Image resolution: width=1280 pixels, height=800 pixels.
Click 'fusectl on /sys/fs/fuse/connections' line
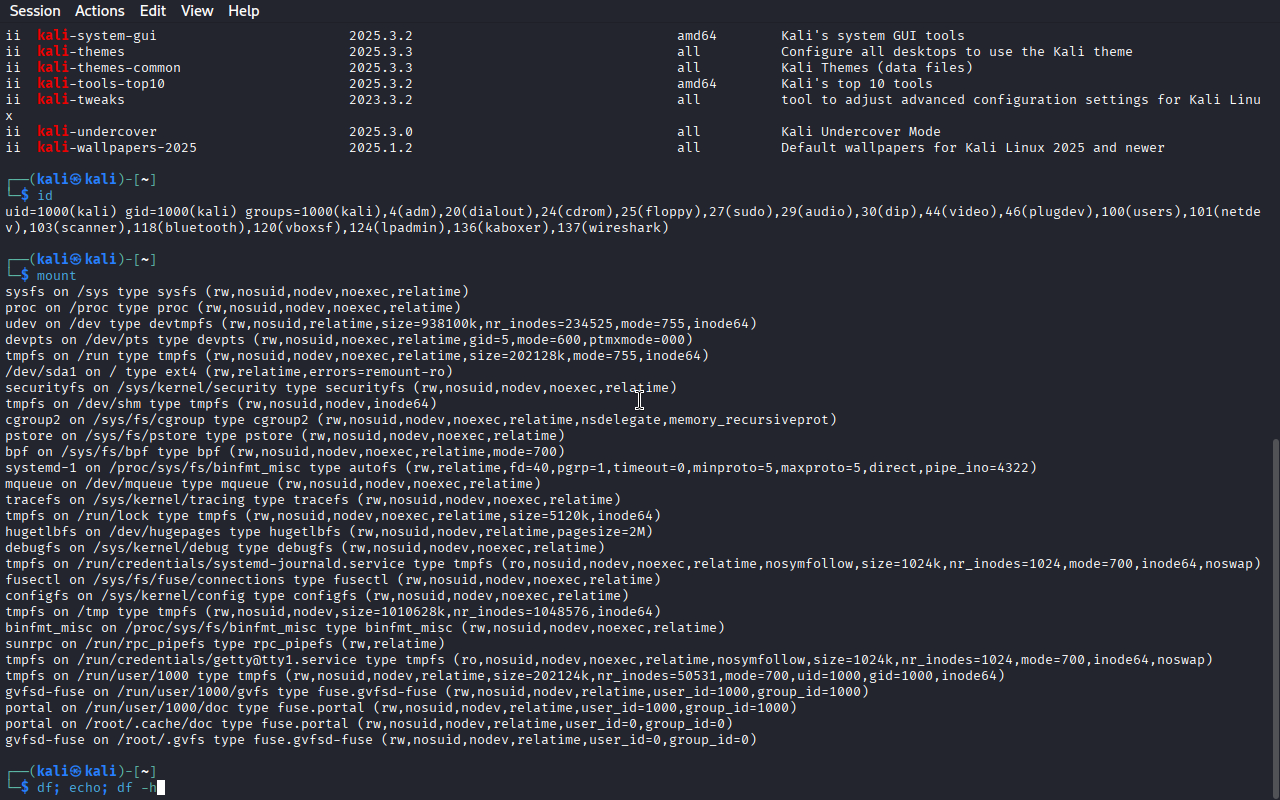coord(333,580)
